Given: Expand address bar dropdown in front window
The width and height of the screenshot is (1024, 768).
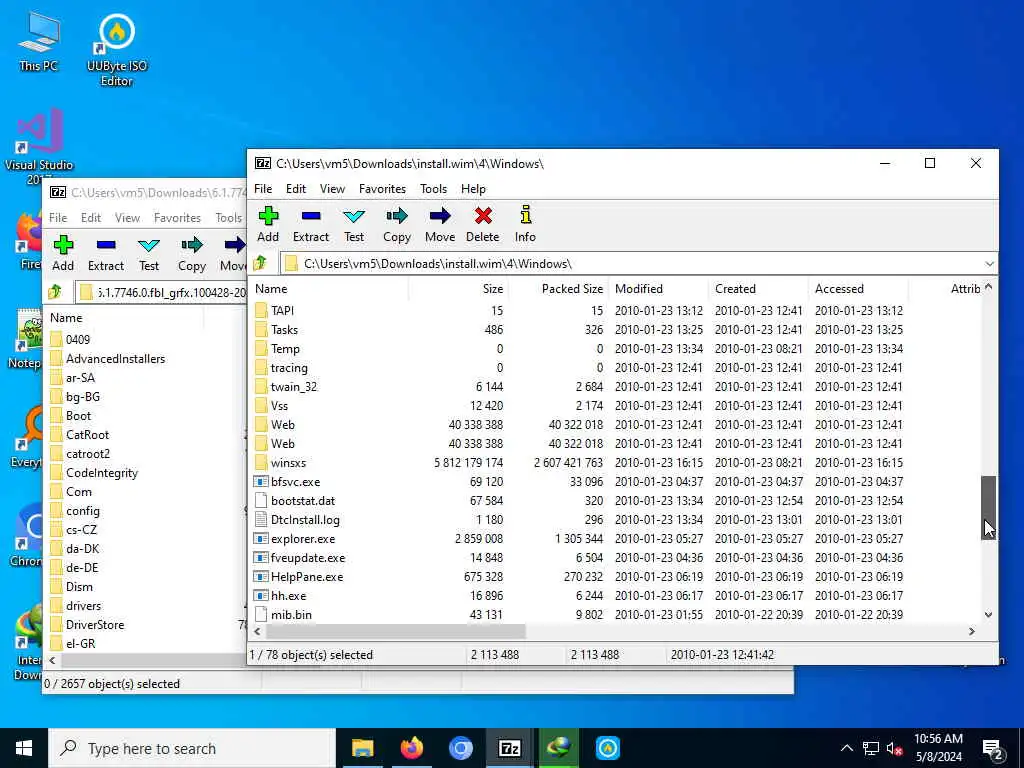Looking at the screenshot, I should [989, 264].
